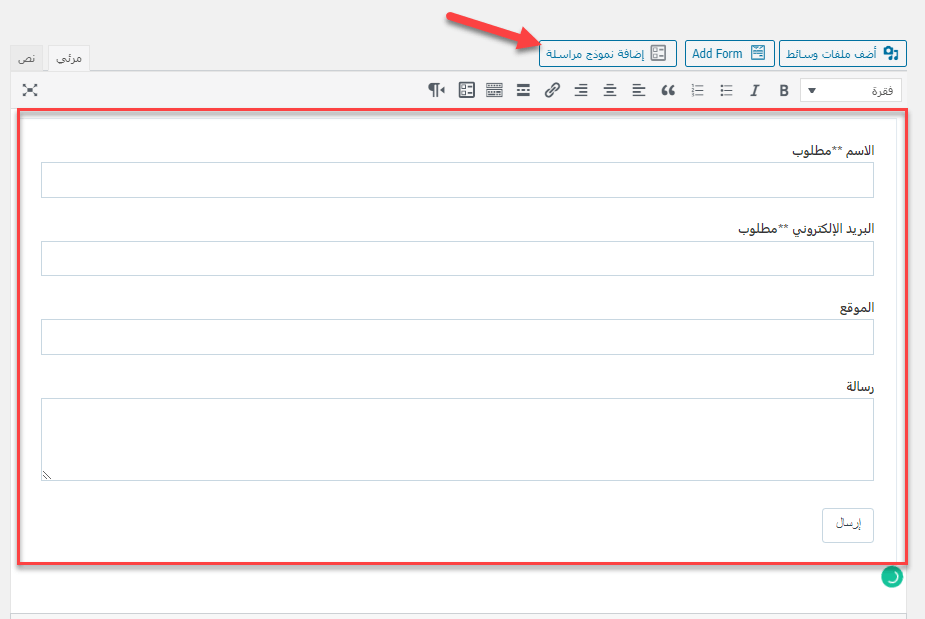Enter distraction-free fullscreen mode

(x=30, y=90)
